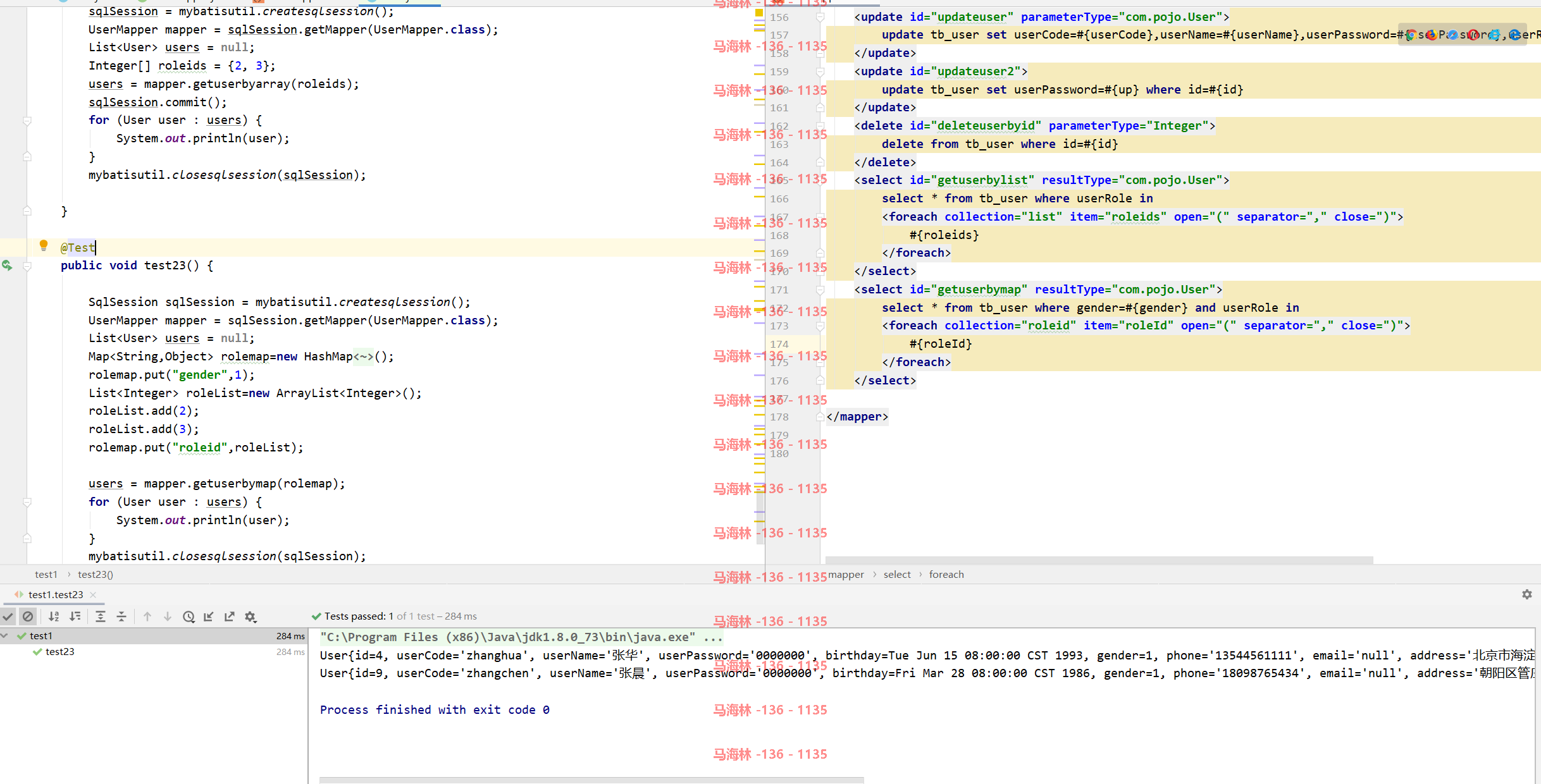Go to next failed test arrow
The width and height of the screenshot is (1541, 784).
168,616
